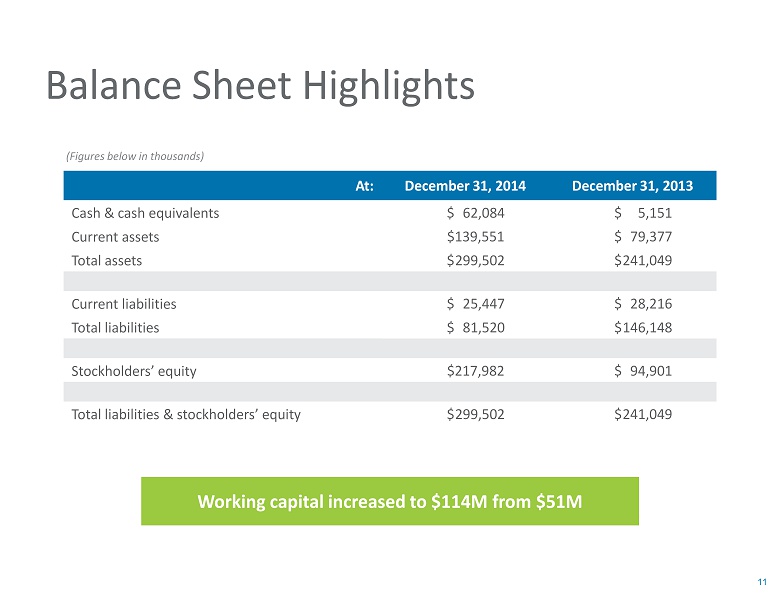Click the Cash & cash equivalents row label
This screenshot has height=596, width=780.
[x=146, y=213]
